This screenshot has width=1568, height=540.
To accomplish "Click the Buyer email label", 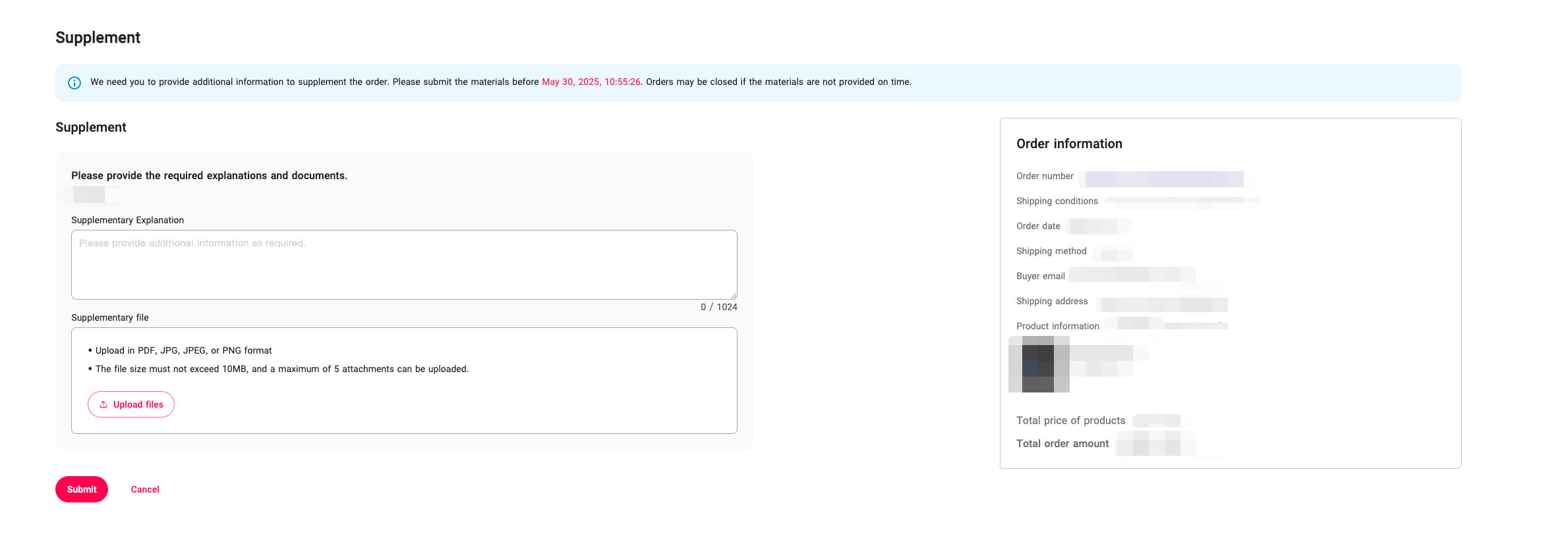I will click(1040, 276).
